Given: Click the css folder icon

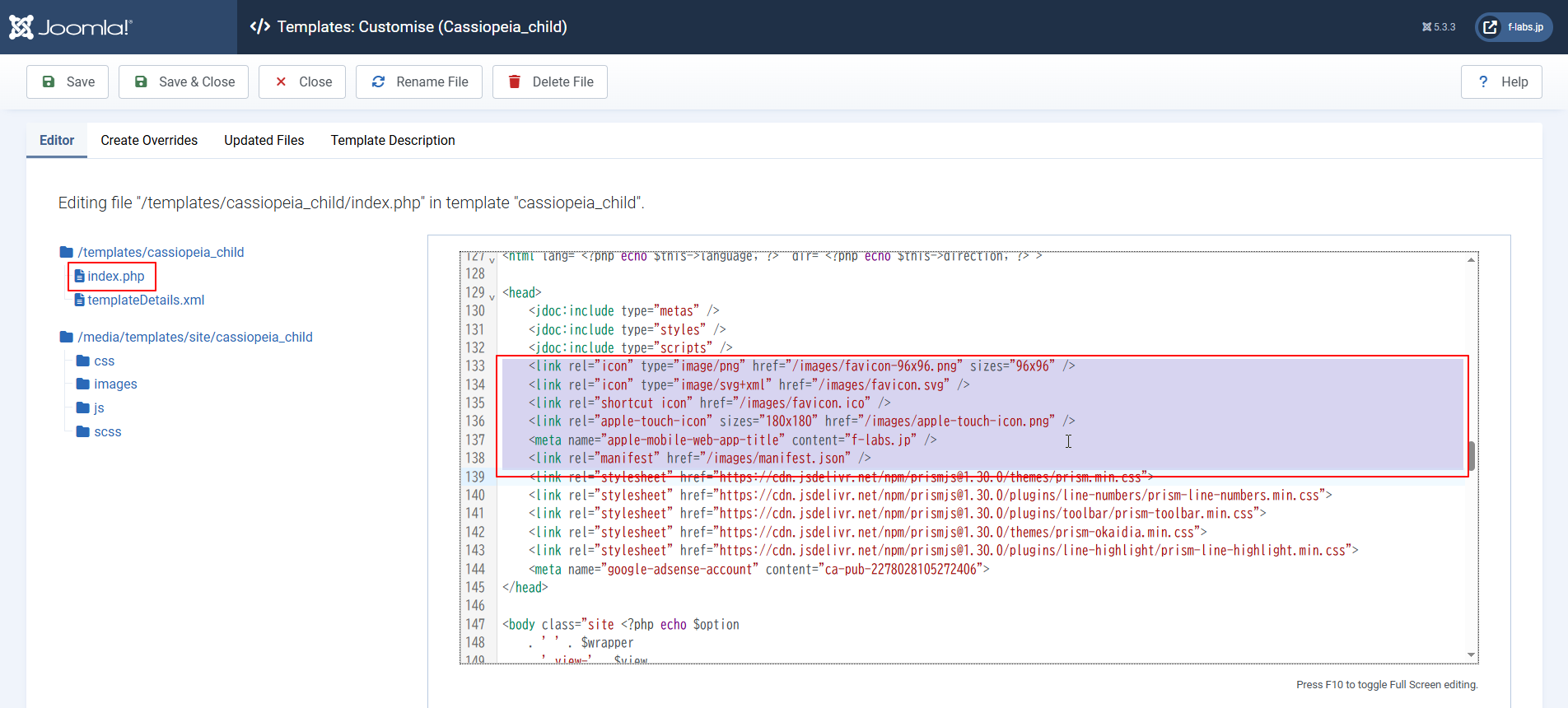Looking at the screenshot, I should point(83,361).
